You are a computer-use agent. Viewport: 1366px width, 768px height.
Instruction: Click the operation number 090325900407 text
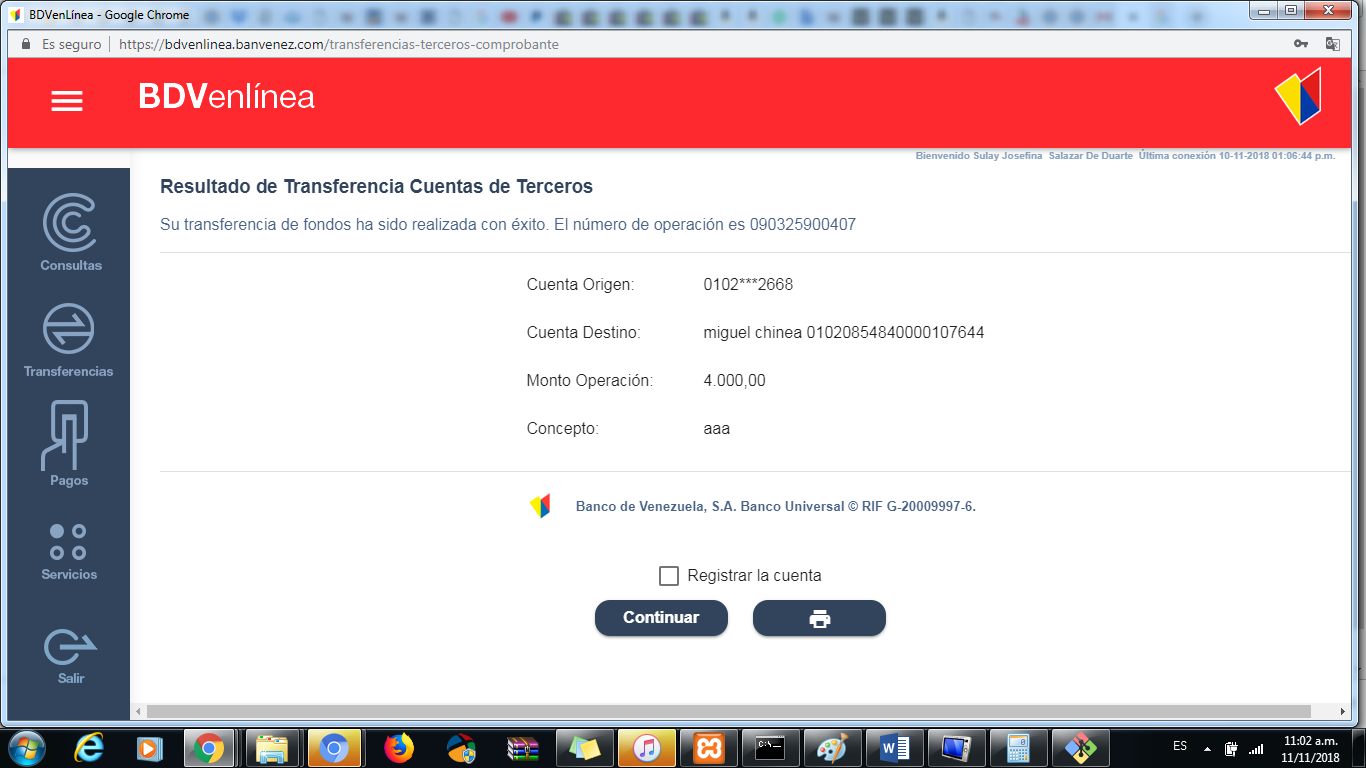[803, 224]
